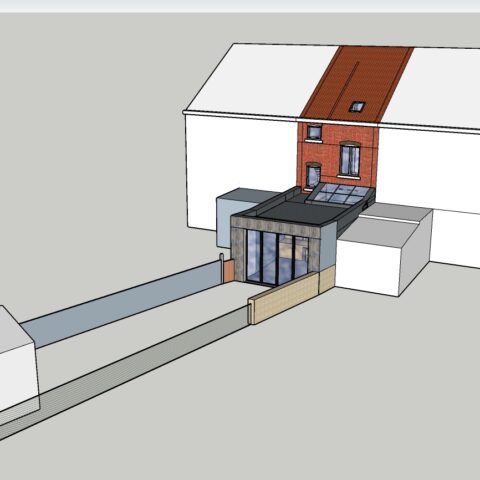Select the tall double window on brick facade
The image size is (480, 480).
point(350,160)
